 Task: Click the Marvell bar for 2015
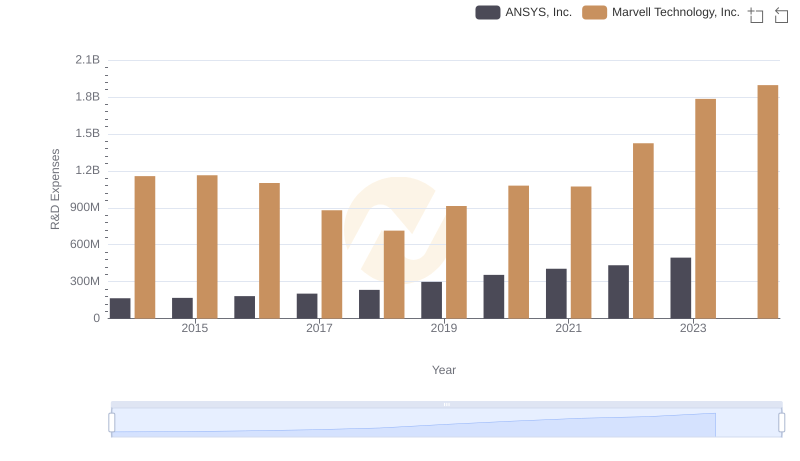click(207, 247)
